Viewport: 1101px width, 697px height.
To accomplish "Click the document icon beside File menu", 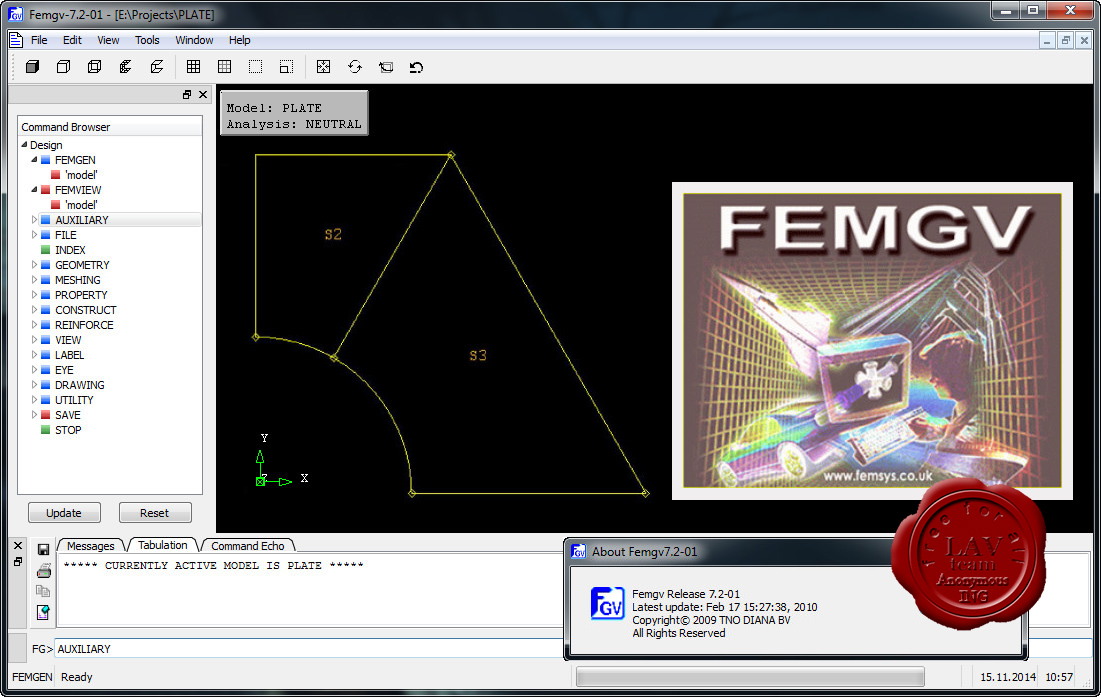I will [16, 40].
